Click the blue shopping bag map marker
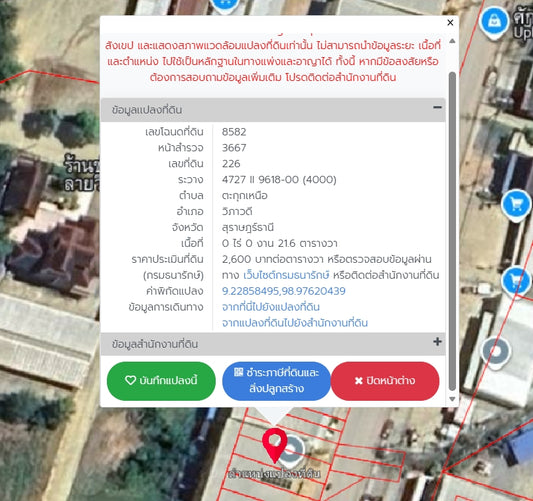The width and height of the screenshot is (533, 501). pyautogui.click(x=494, y=22)
